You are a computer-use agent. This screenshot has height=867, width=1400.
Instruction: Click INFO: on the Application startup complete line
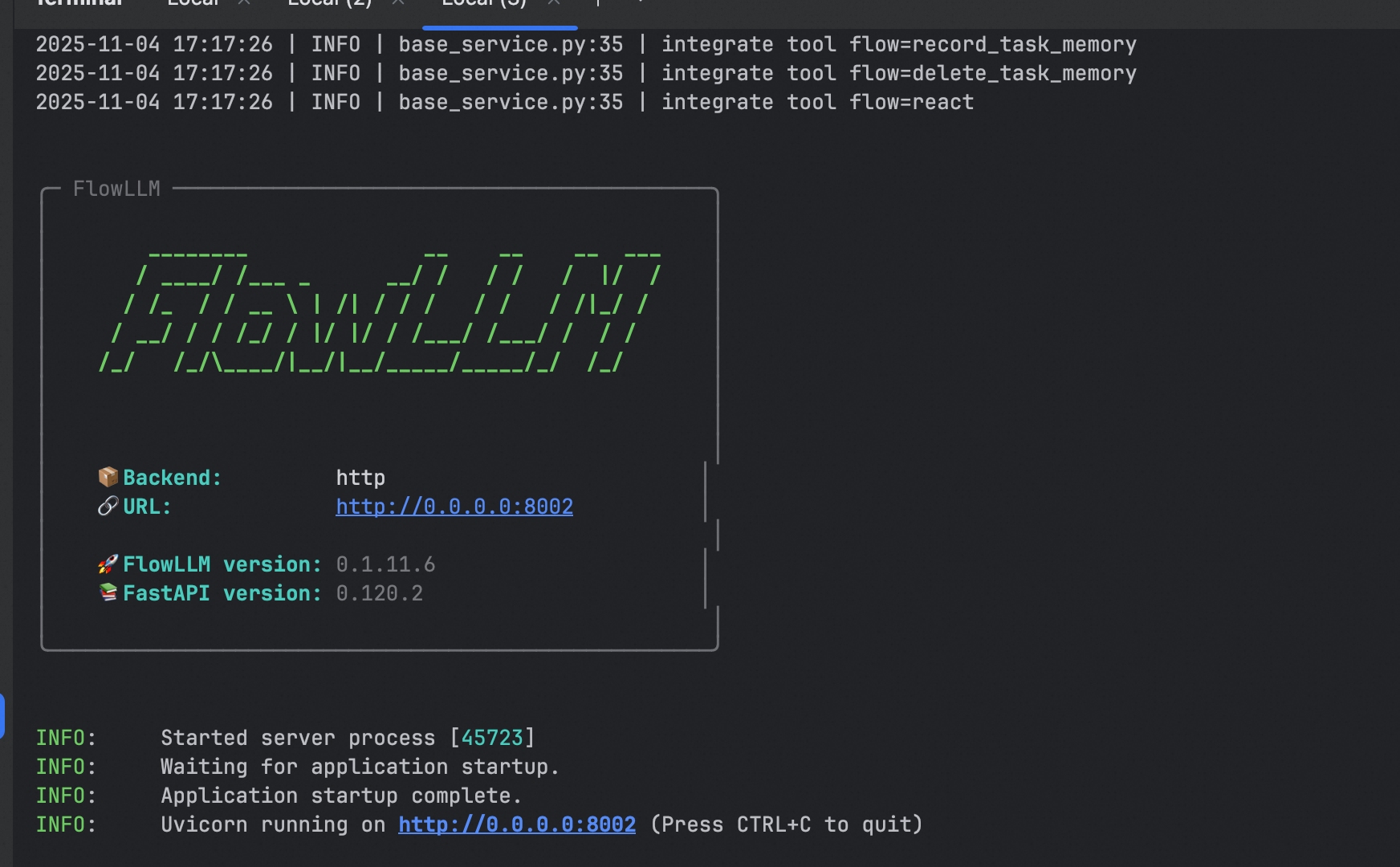coord(66,796)
